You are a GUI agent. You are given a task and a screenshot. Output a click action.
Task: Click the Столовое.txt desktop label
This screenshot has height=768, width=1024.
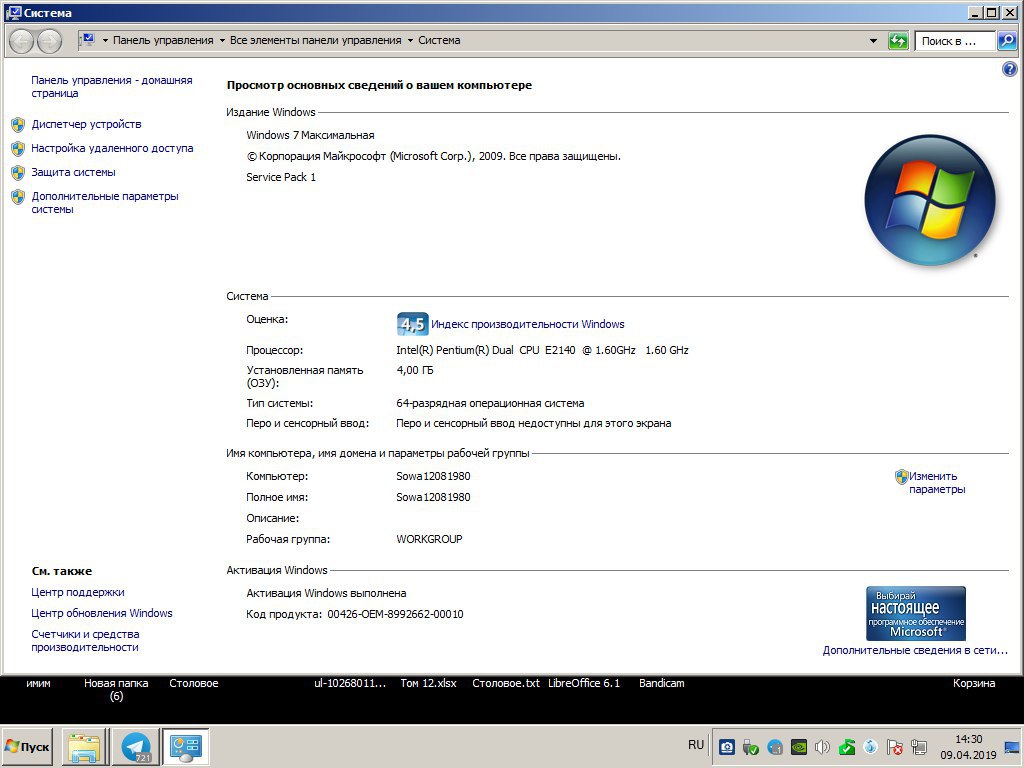(506, 683)
